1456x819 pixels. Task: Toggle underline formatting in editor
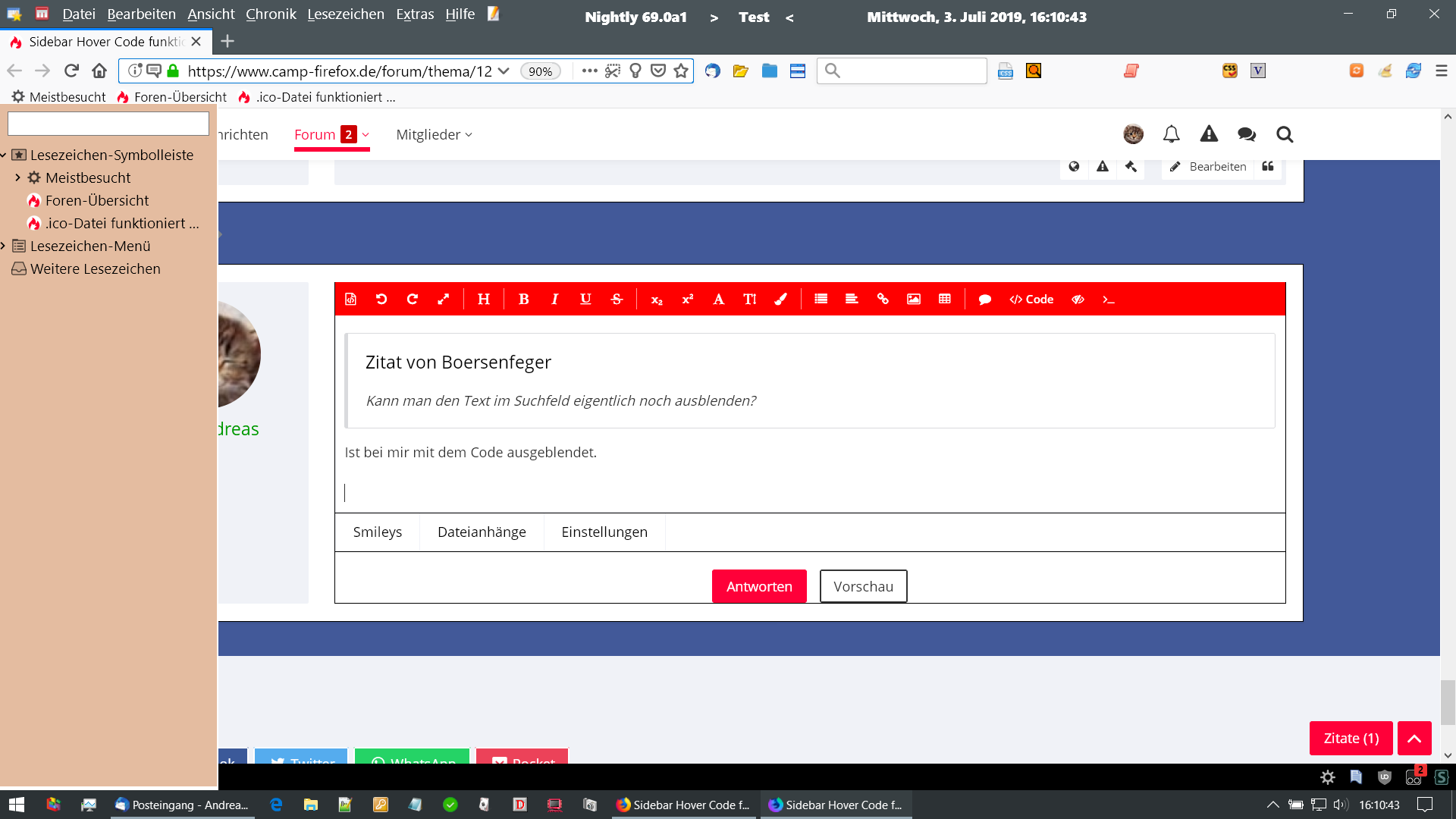click(585, 299)
